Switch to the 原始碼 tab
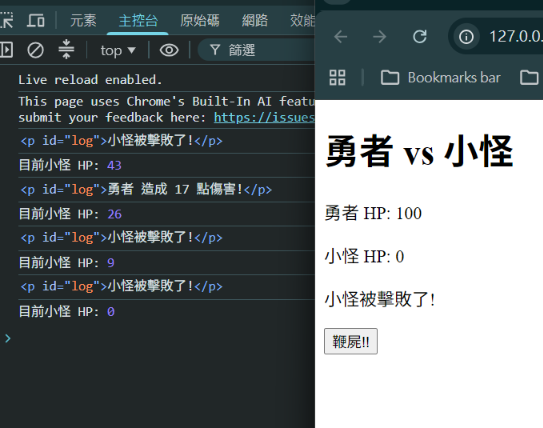The image size is (543, 428). click(200, 21)
